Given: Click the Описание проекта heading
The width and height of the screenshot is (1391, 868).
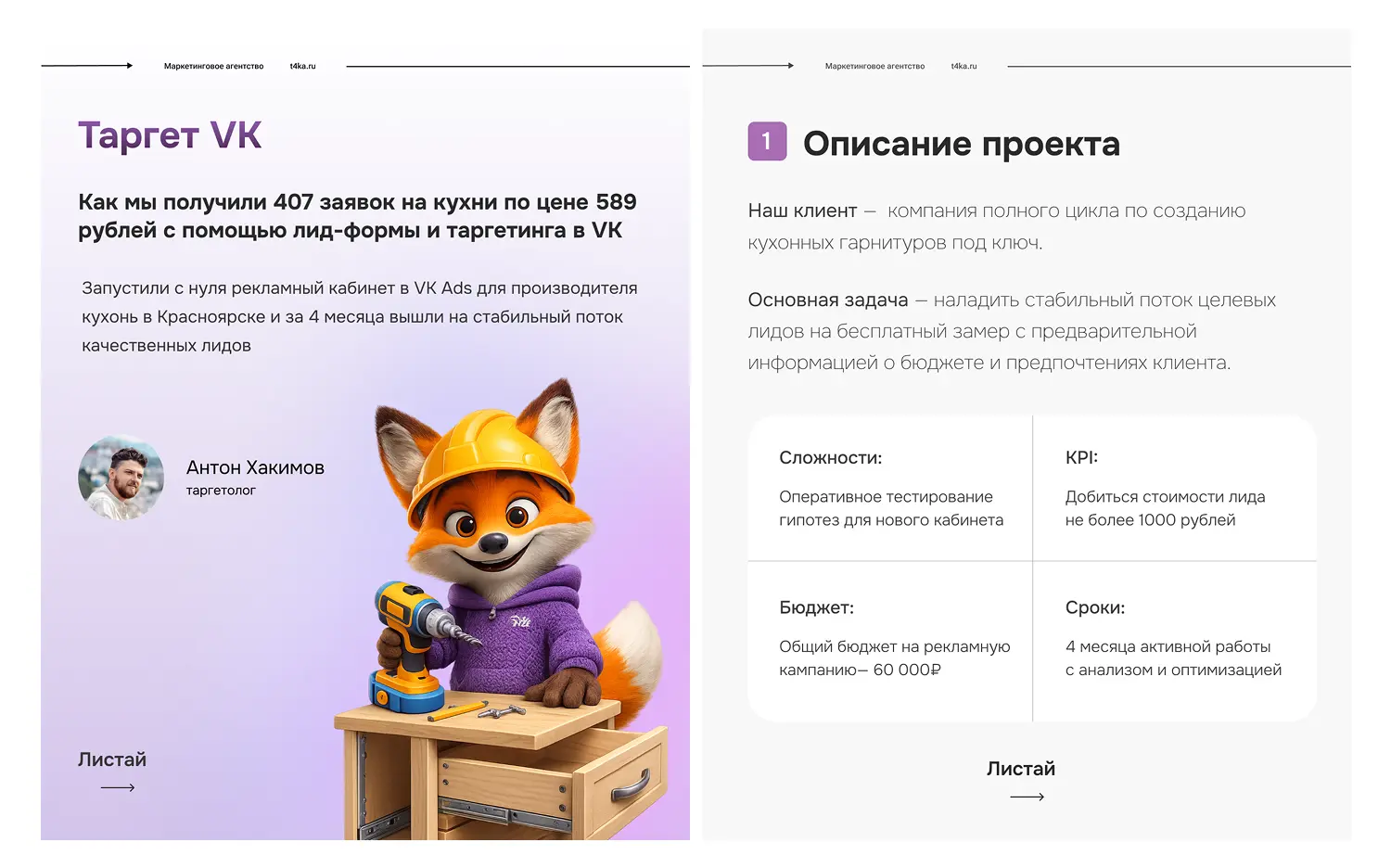Looking at the screenshot, I should pos(962,144).
